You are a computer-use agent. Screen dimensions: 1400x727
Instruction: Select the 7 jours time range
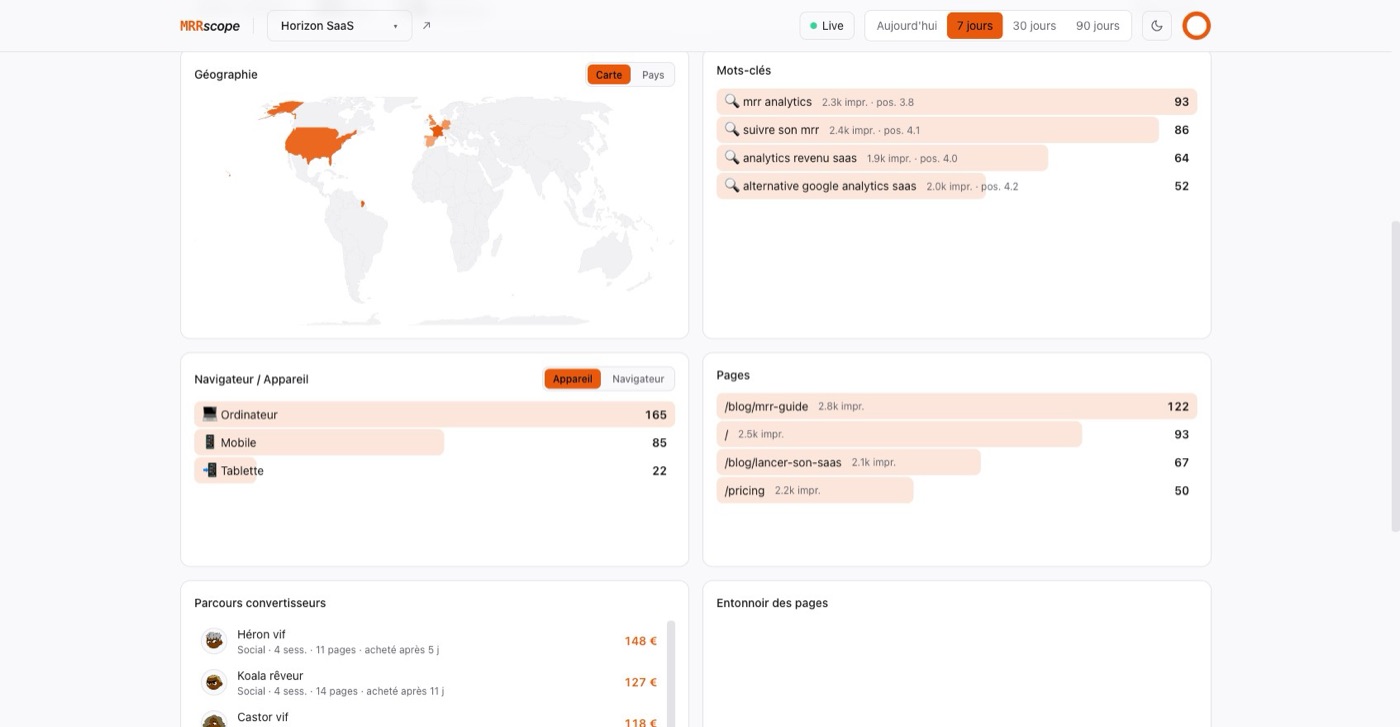point(975,26)
